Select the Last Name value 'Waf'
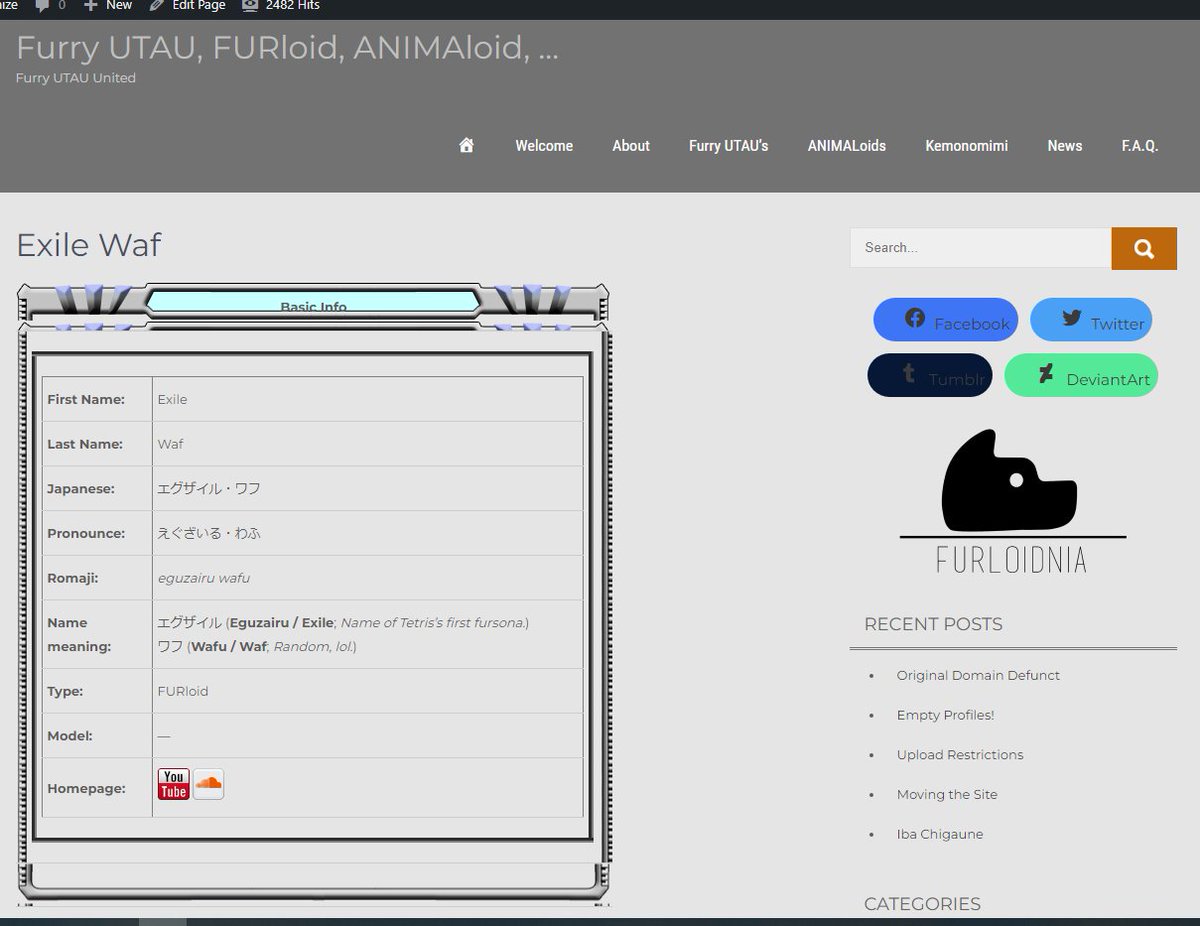The width and height of the screenshot is (1200, 926). point(170,444)
